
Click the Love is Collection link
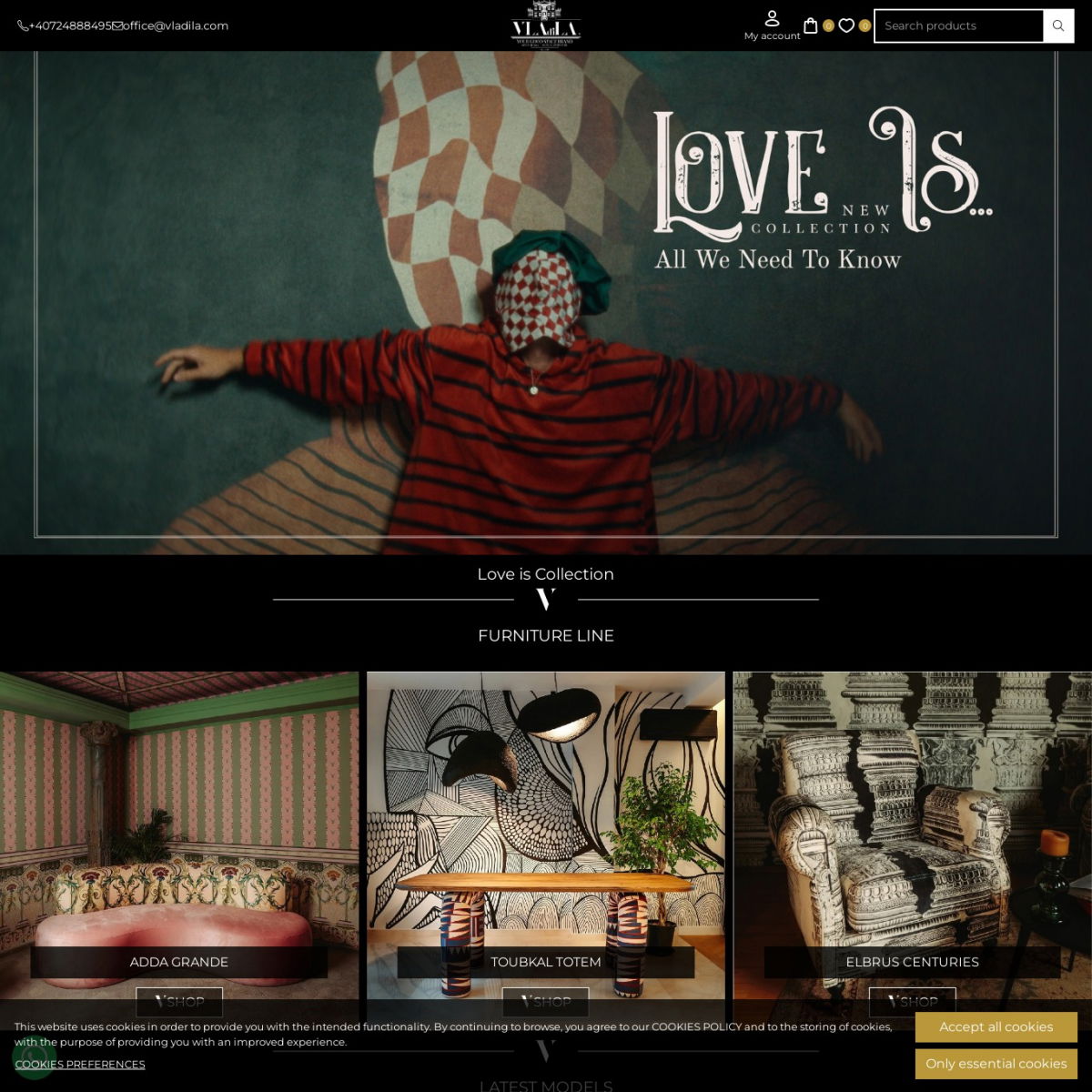click(x=546, y=574)
